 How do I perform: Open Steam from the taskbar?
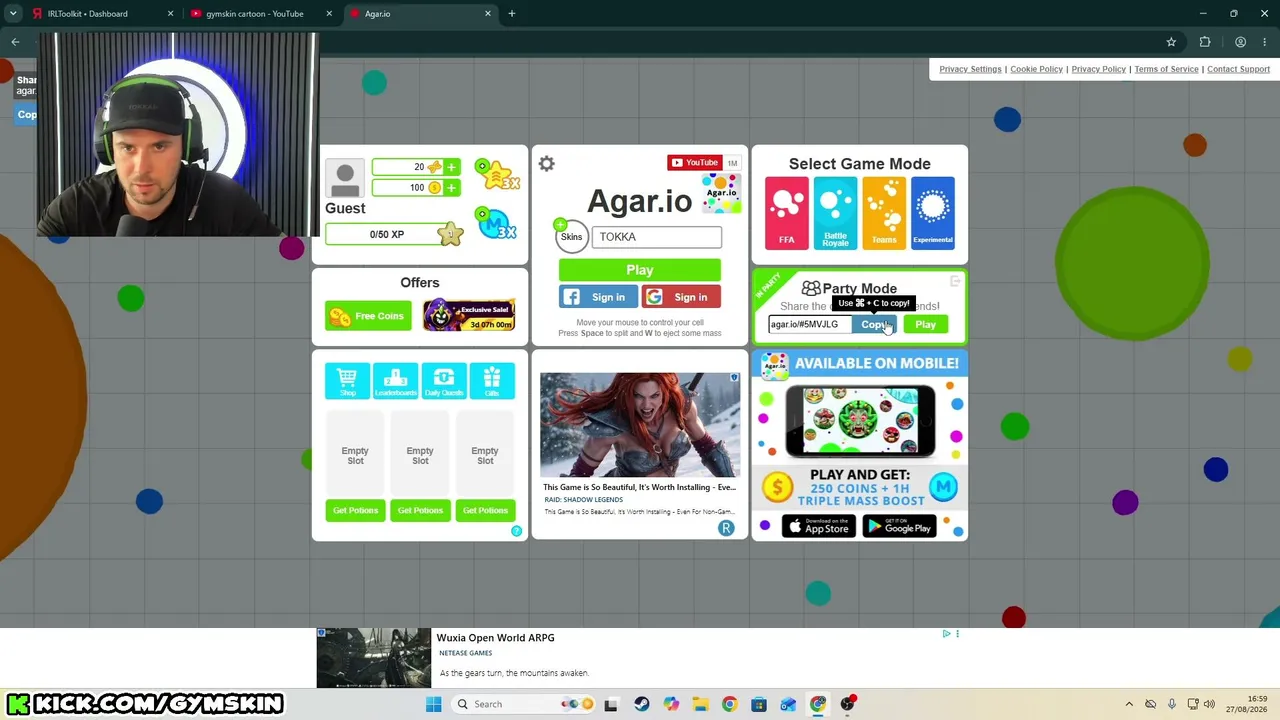642,704
